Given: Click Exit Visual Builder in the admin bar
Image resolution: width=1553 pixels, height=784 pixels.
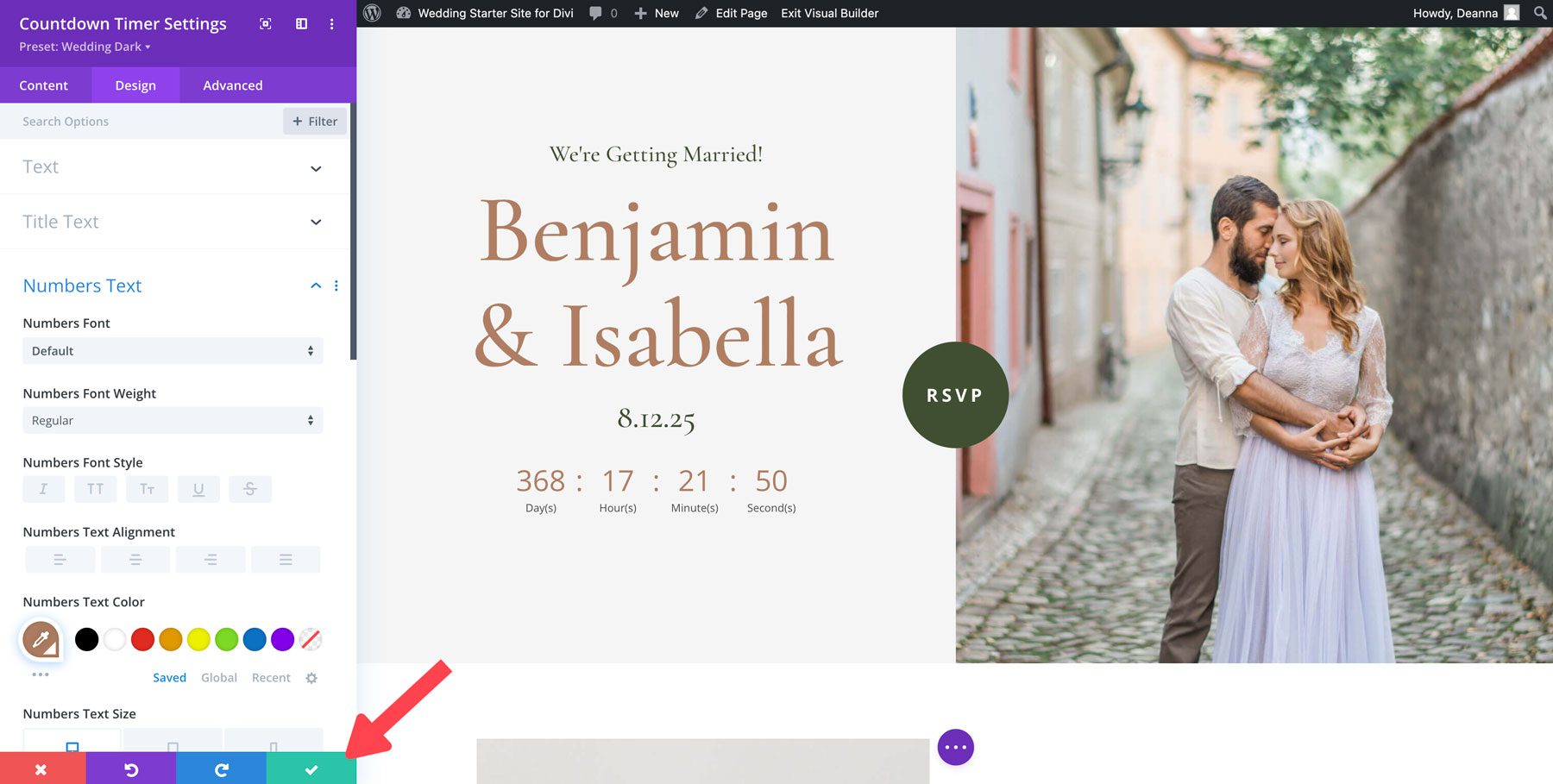Looking at the screenshot, I should click(x=828, y=13).
